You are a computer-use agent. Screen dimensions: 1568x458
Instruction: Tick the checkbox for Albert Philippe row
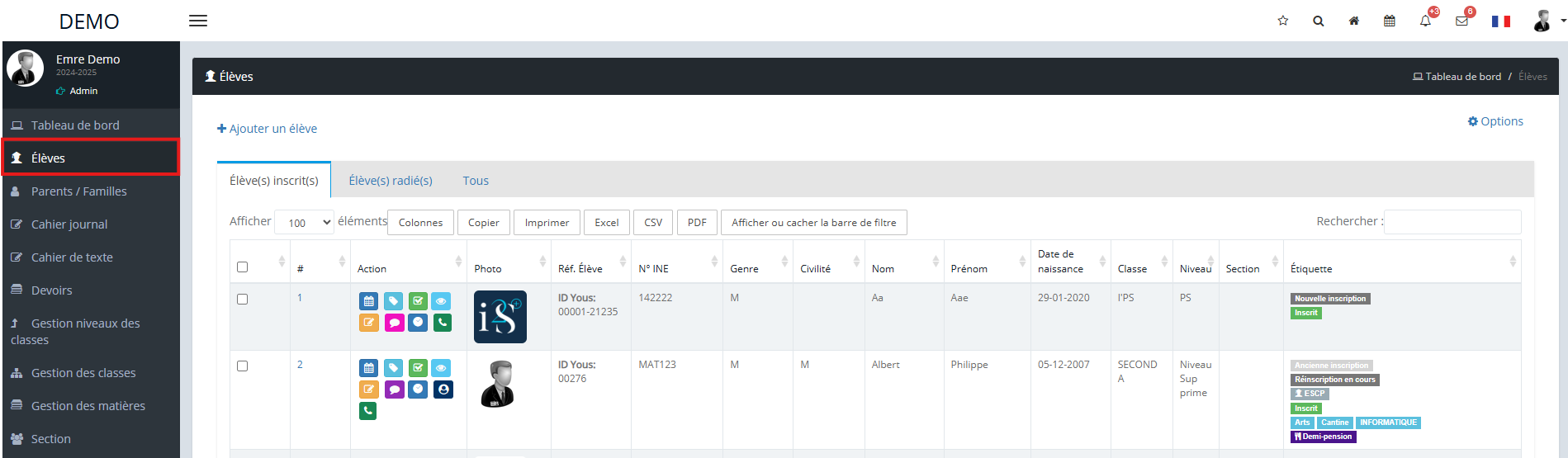click(242, 366)
